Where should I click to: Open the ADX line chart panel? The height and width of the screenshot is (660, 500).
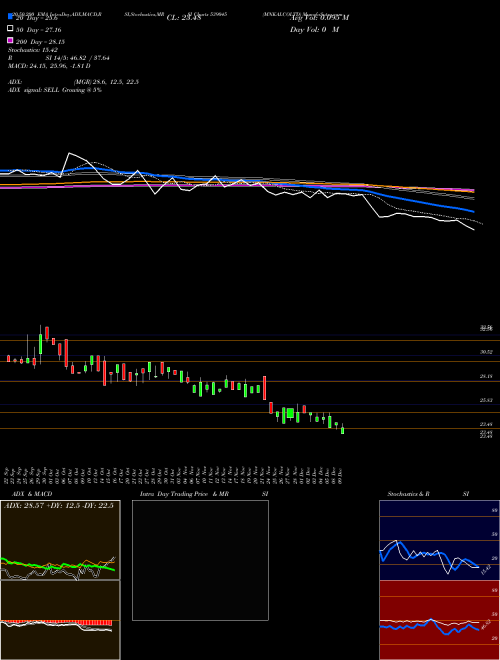60,540
